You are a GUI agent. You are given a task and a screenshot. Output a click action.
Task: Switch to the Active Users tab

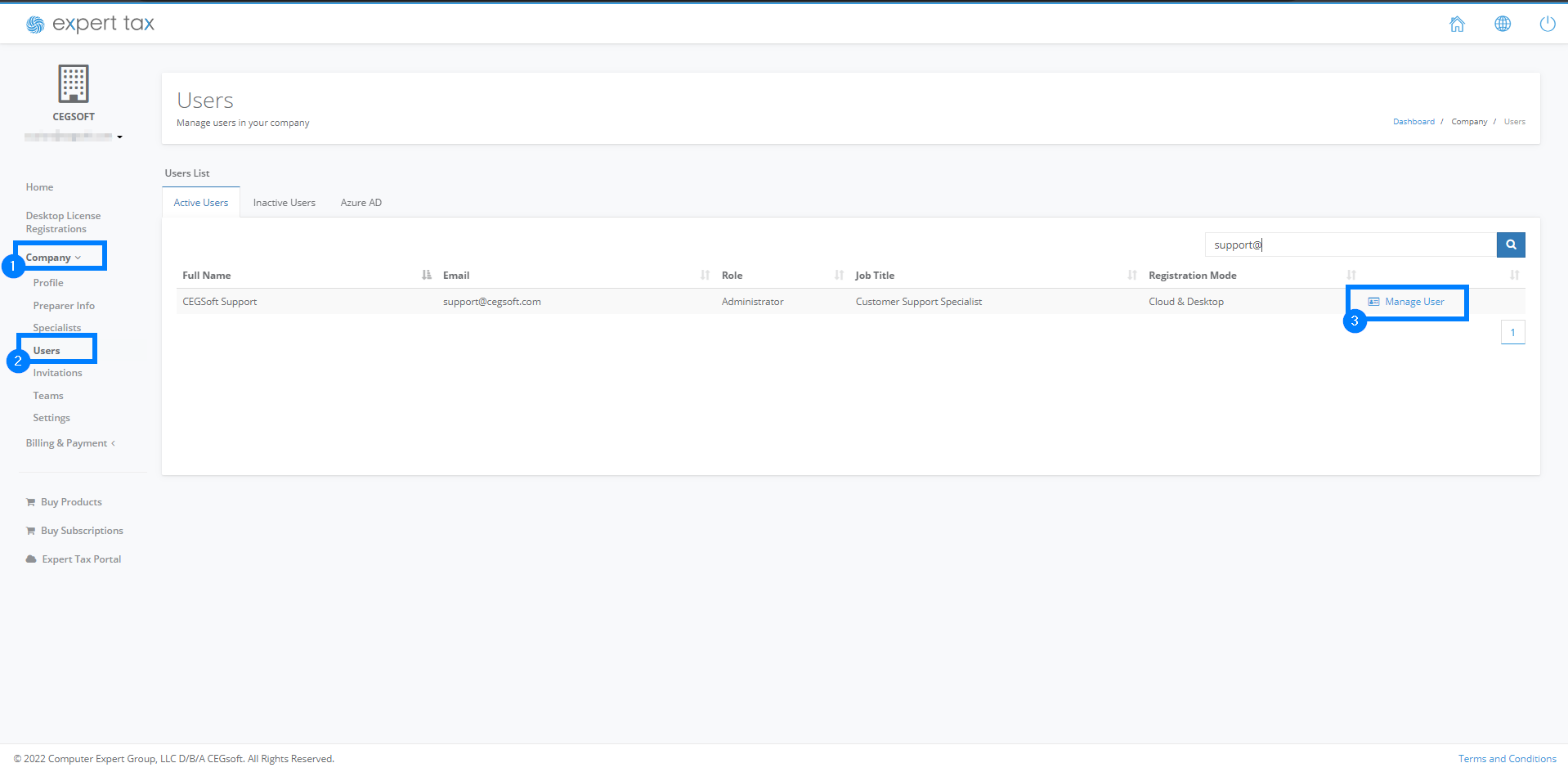[201, 203]
